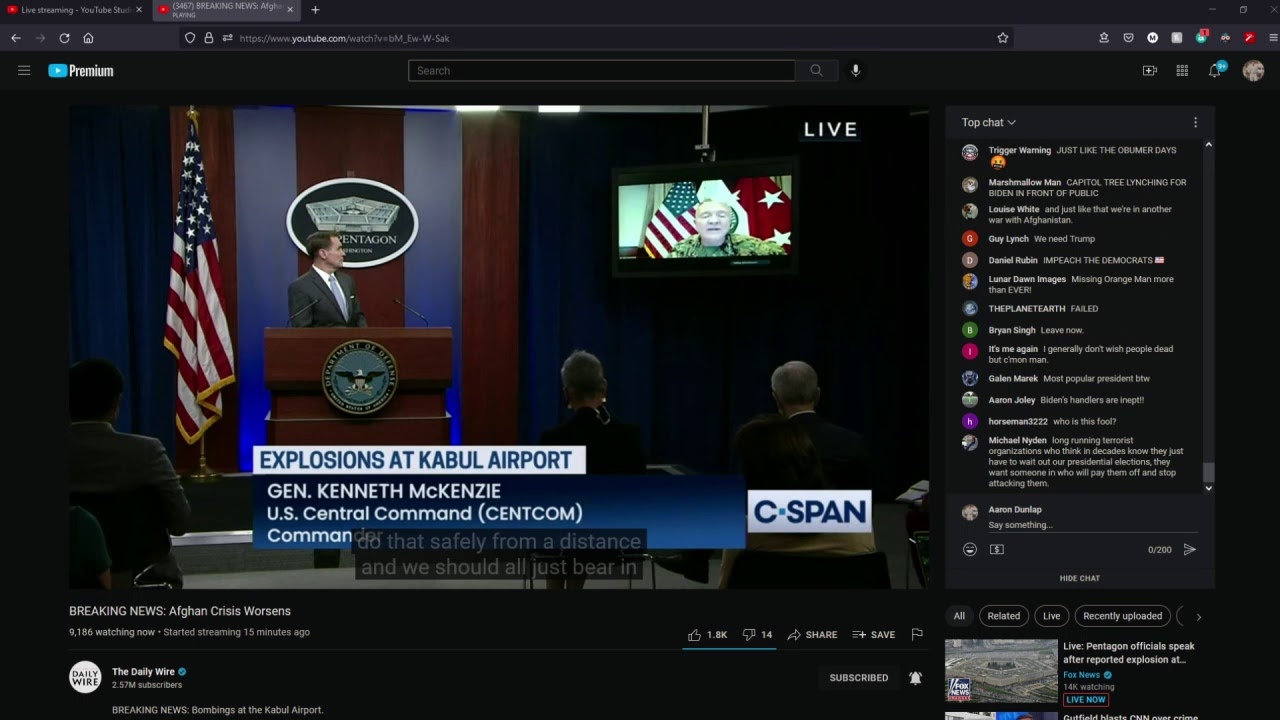The width and height of the screenshot is (1280, 720).
Task: Open the Super Chat dollar icon
Action: [x=997, y=549]
